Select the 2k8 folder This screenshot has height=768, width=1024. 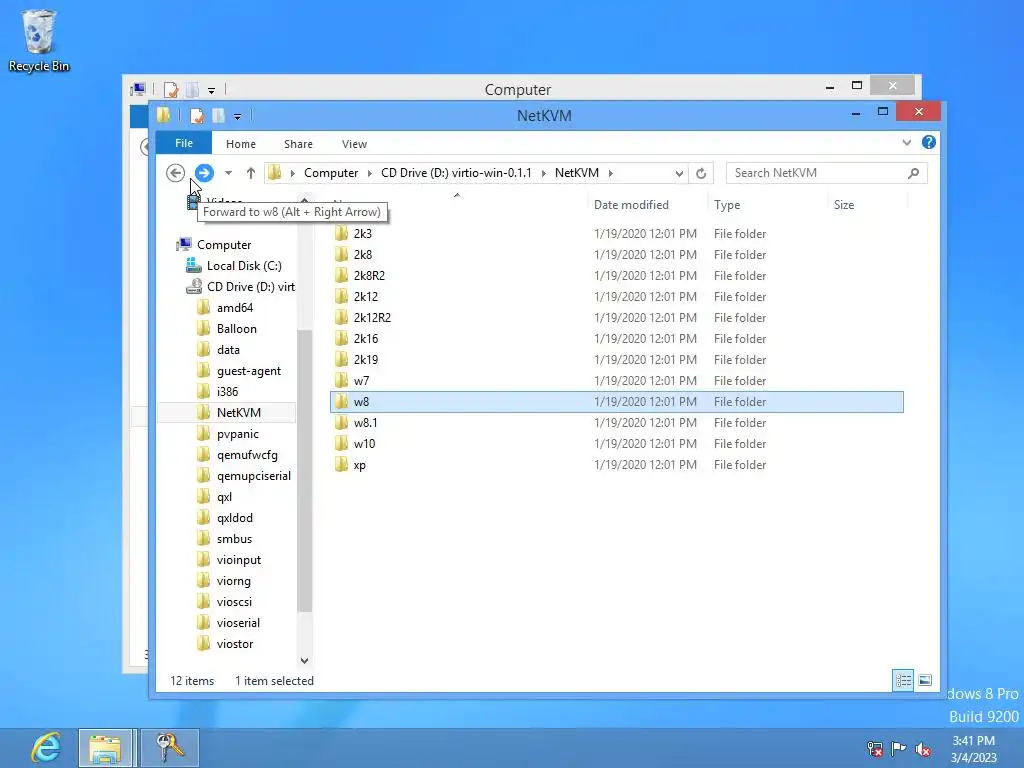point(616,255)
